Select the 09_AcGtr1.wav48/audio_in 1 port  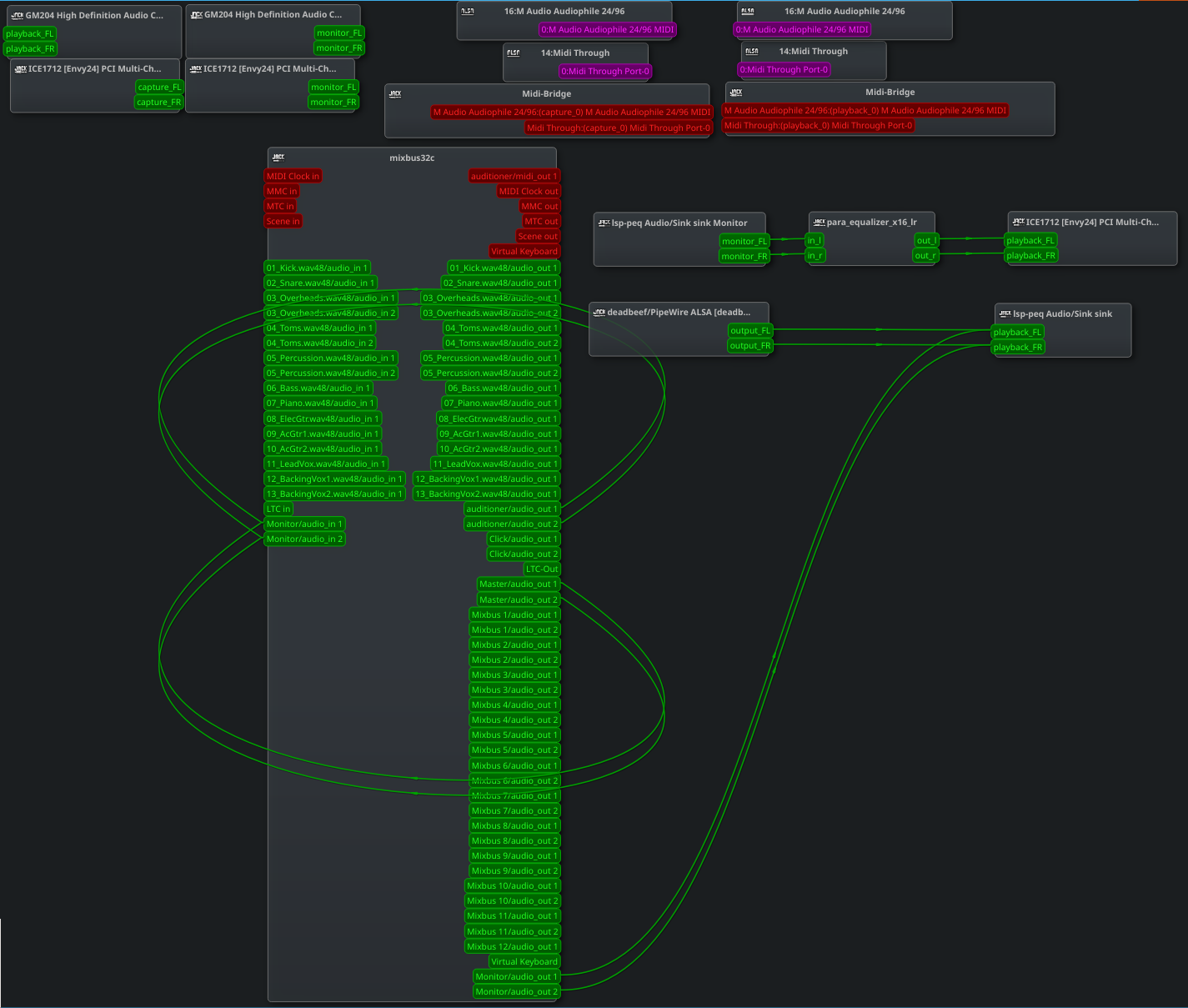point(323,434)
